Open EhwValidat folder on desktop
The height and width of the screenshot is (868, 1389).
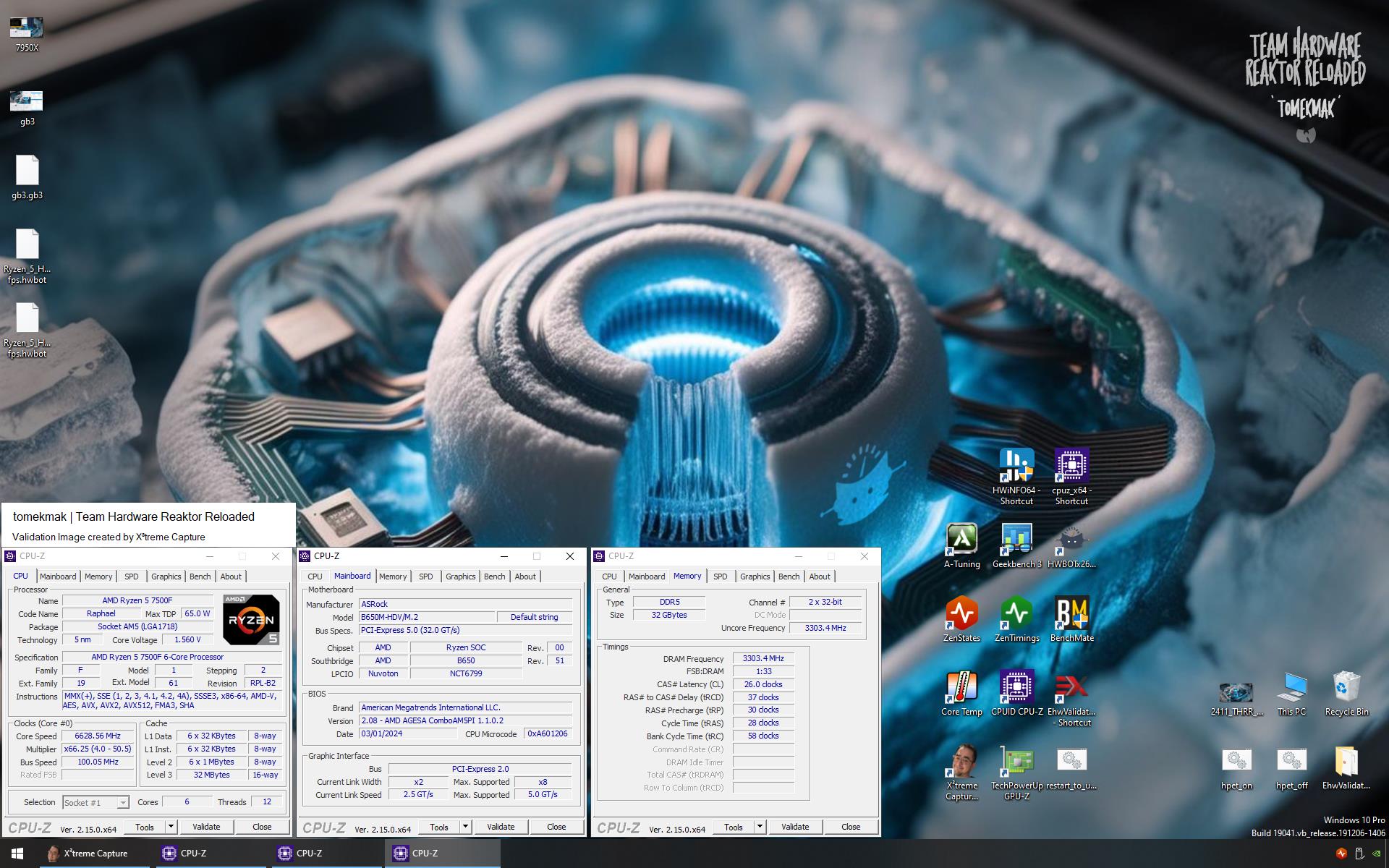pyautogui.click(x=1346, y=767)
